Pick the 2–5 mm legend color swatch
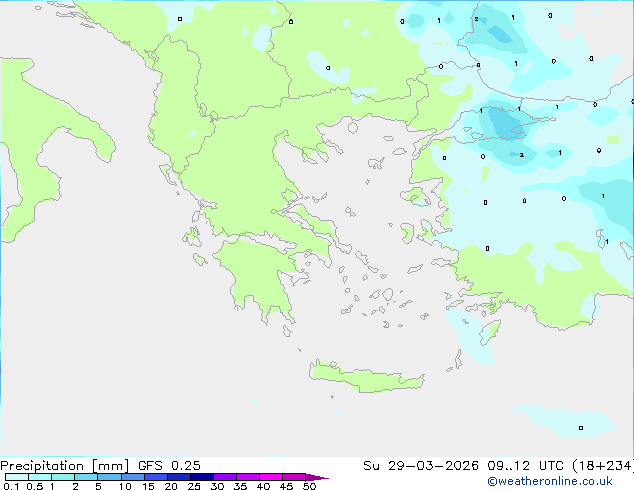 tap(86, 477)
